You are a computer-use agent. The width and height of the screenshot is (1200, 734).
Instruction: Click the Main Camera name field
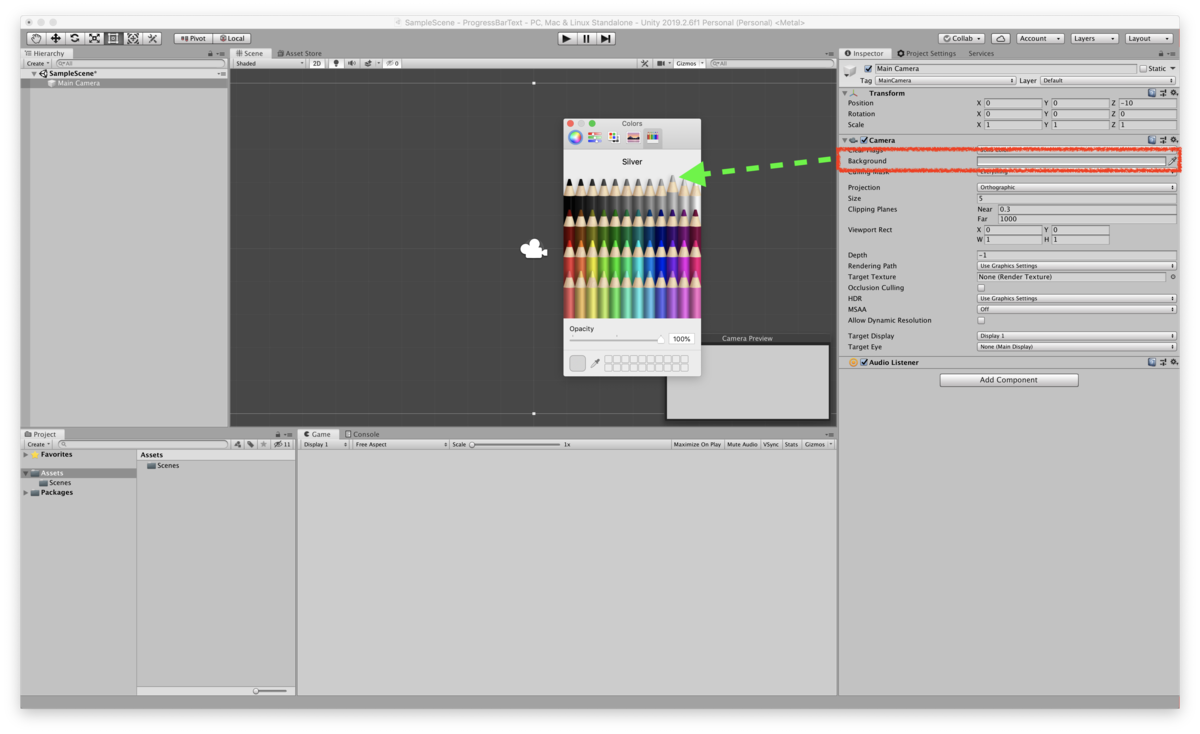coord(1005,69)
